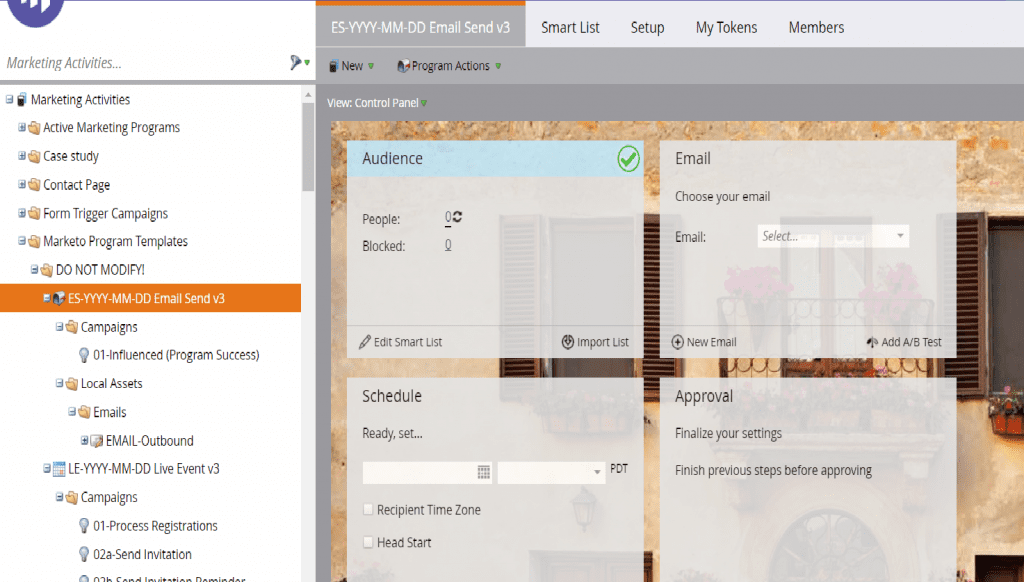The image size is (1024, 582).
Task: Click the EMAIL-Outbound email icon
Action: [97, 441]
